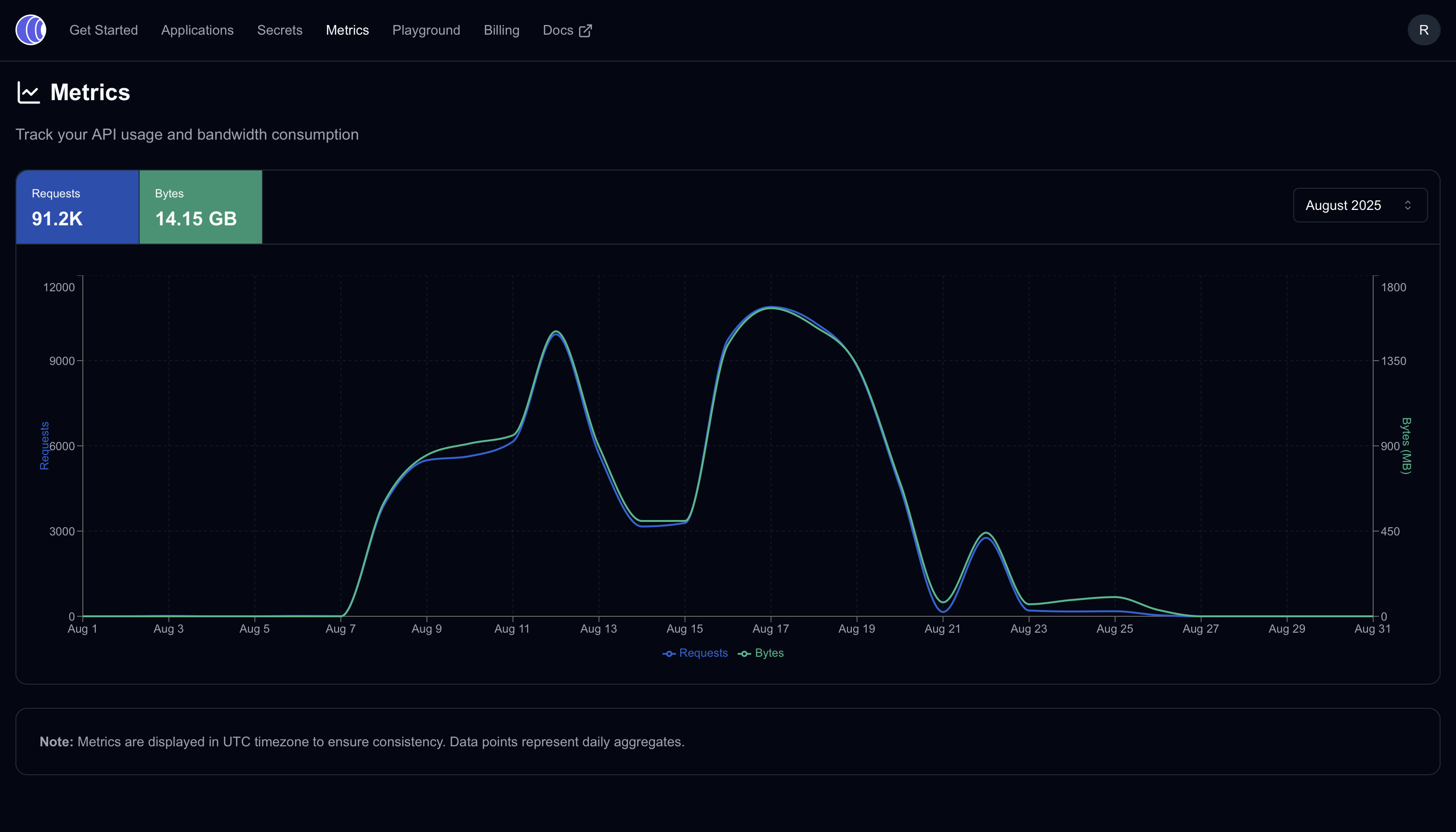Go to Get Started page

click(104, 30)
